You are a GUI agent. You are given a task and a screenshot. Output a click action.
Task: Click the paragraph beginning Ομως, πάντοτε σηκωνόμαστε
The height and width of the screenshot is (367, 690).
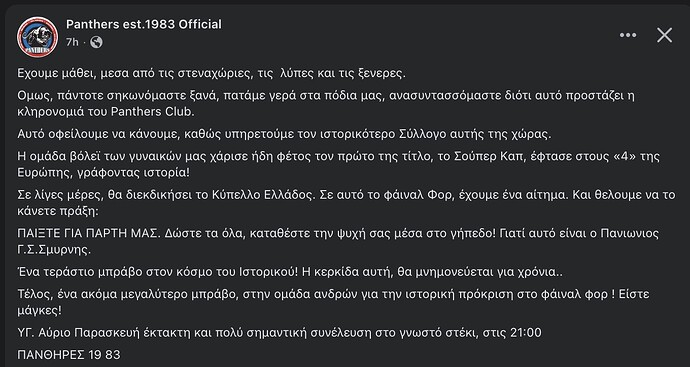(326, 103)
